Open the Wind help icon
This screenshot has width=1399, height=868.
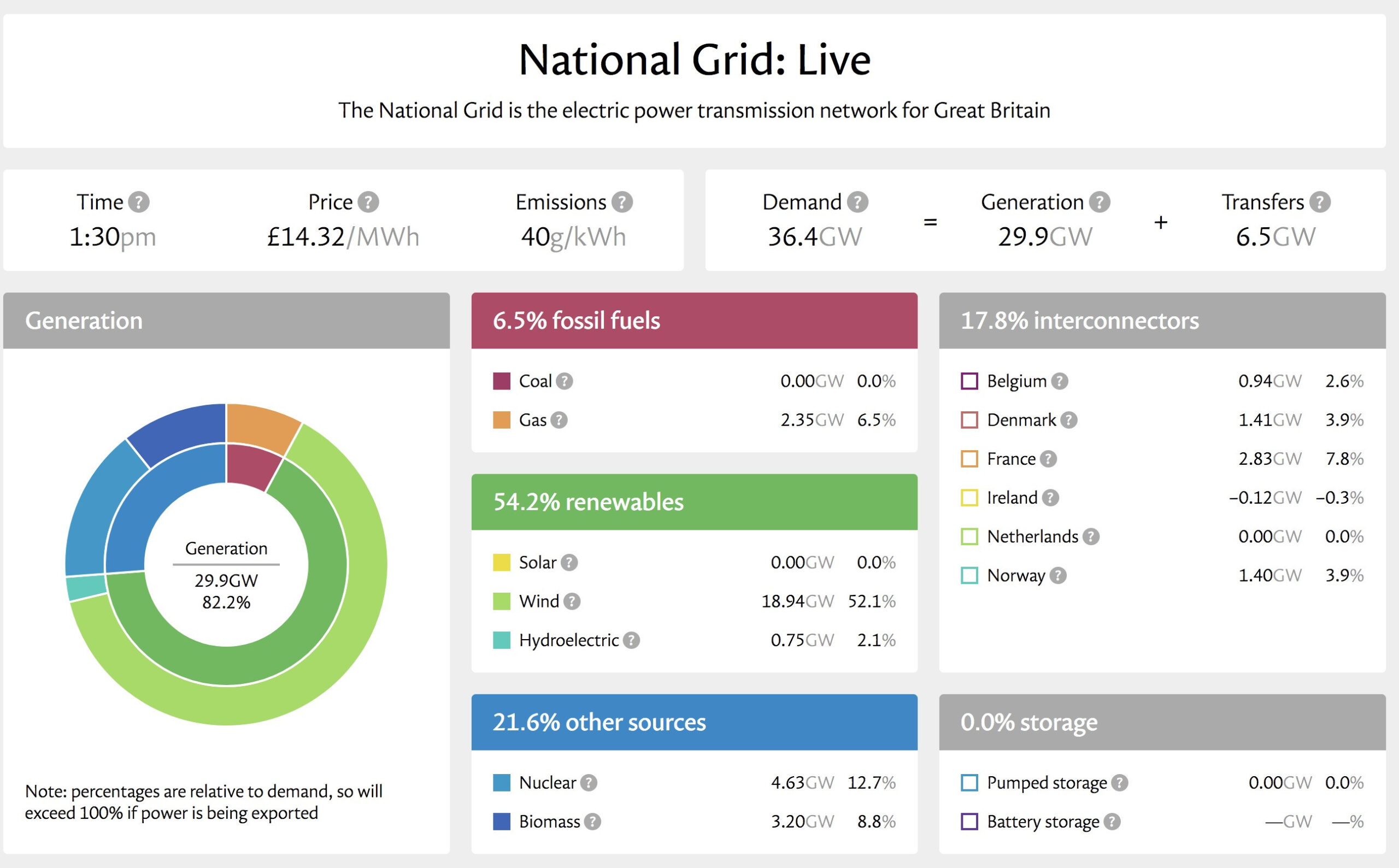pos(572,601)
